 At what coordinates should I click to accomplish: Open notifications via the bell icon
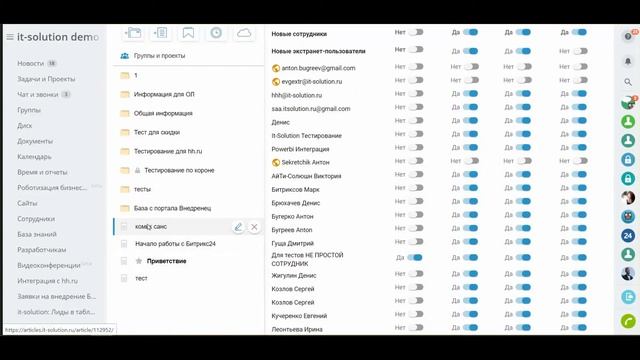[x=628, y=61]
